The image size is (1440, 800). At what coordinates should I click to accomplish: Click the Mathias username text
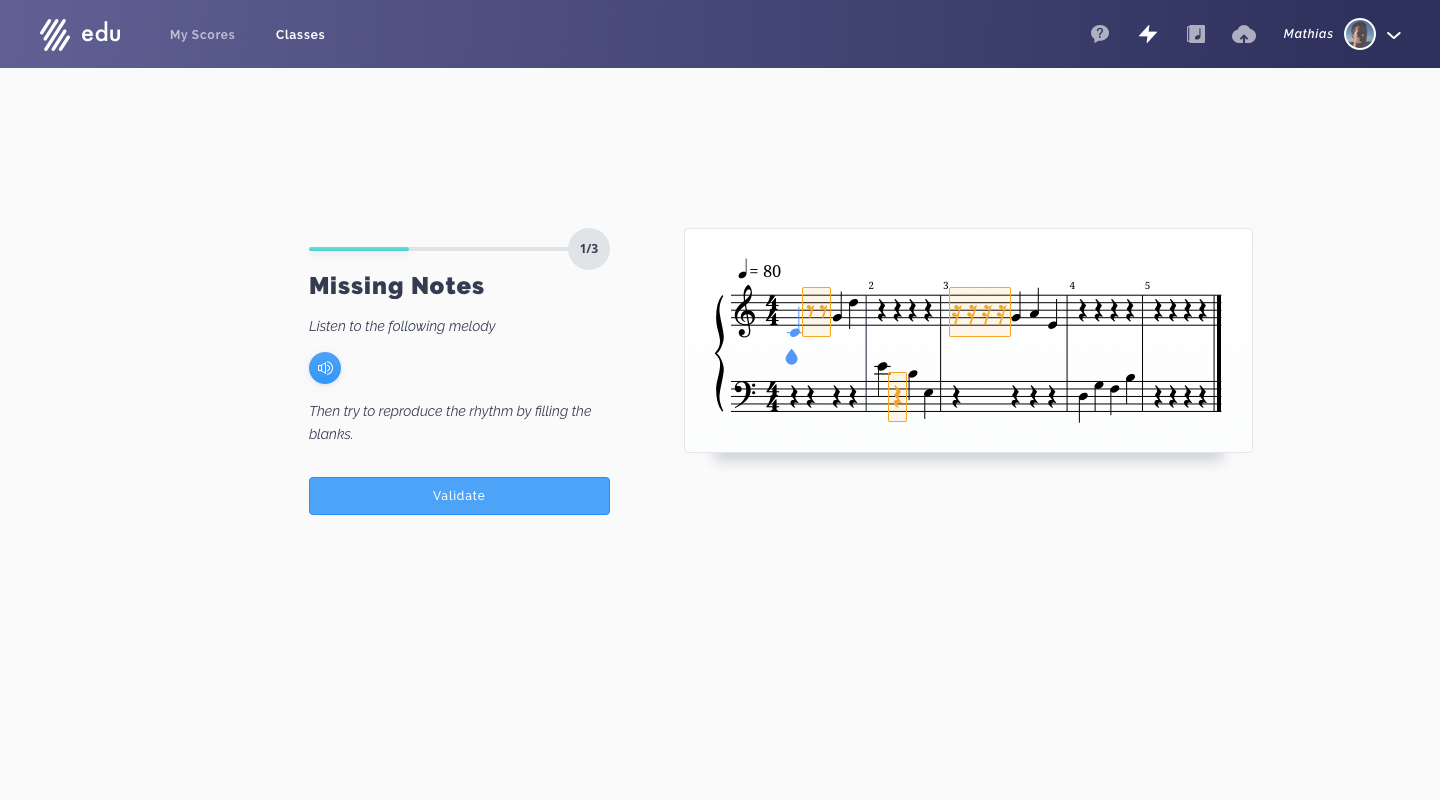(x=1308, y=34)
